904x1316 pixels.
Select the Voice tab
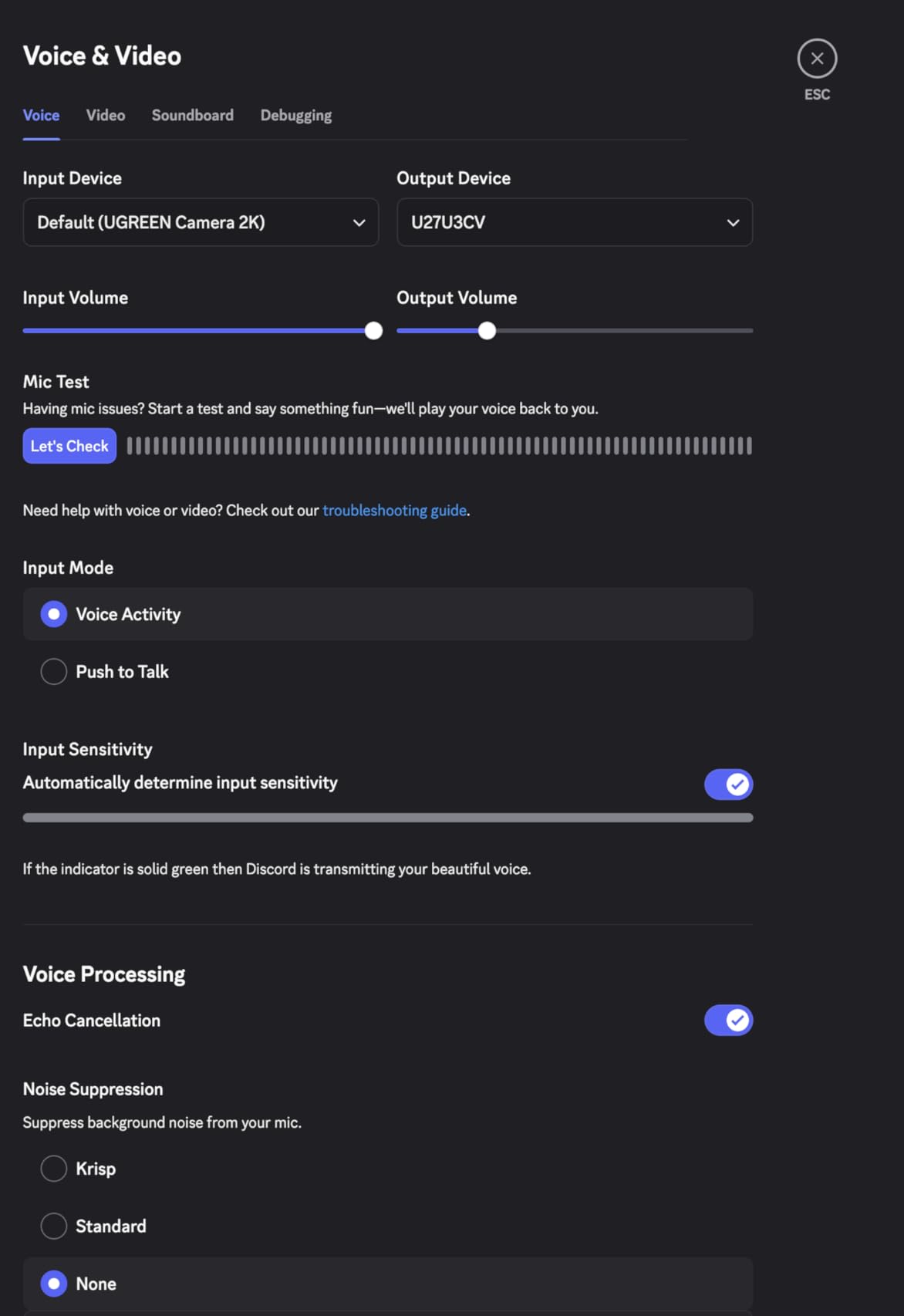tap(41, 115)
